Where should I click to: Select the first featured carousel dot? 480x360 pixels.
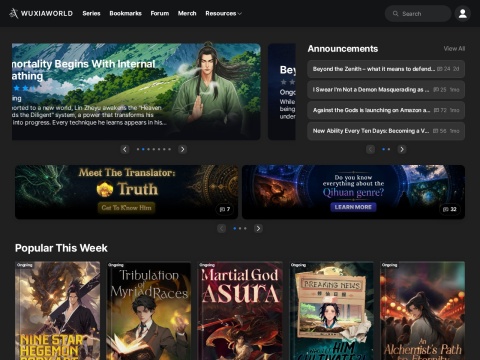(138, 149)
